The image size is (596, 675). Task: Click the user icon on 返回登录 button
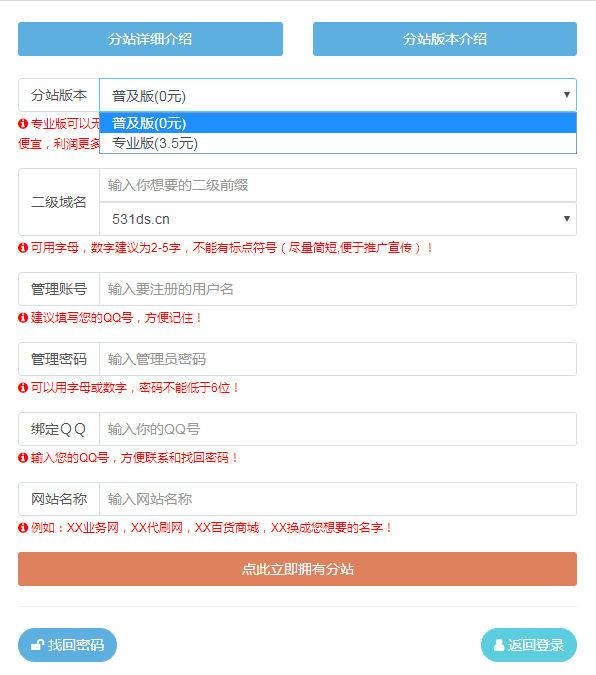coord(499,645)
